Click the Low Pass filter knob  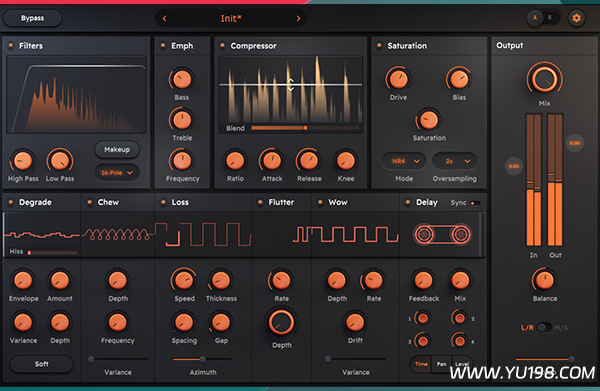click(60, 161)
